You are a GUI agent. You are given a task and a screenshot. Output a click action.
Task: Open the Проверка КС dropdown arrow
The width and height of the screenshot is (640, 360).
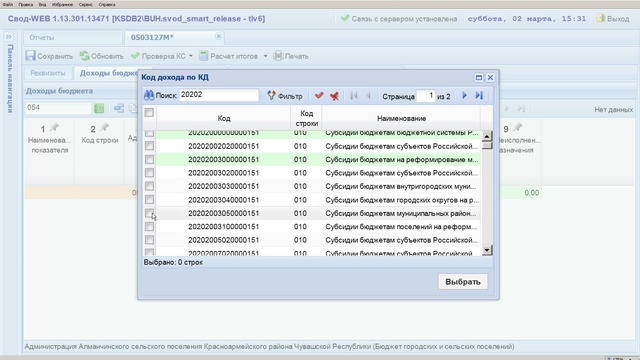(191, 56)
